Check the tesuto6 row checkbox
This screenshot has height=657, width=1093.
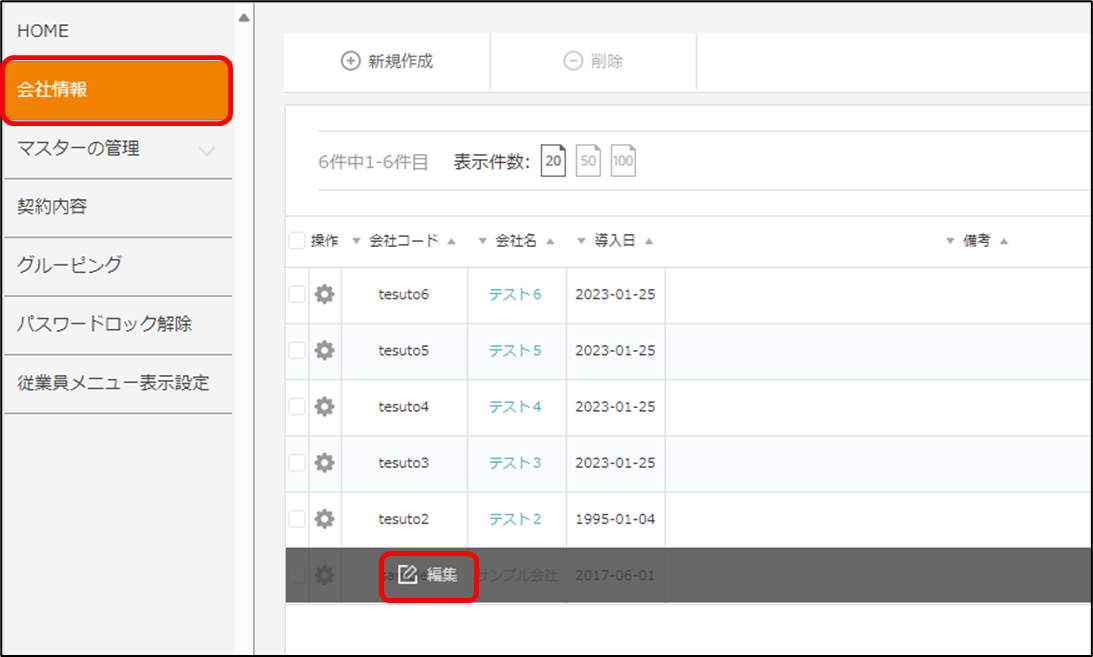[297, 294]
